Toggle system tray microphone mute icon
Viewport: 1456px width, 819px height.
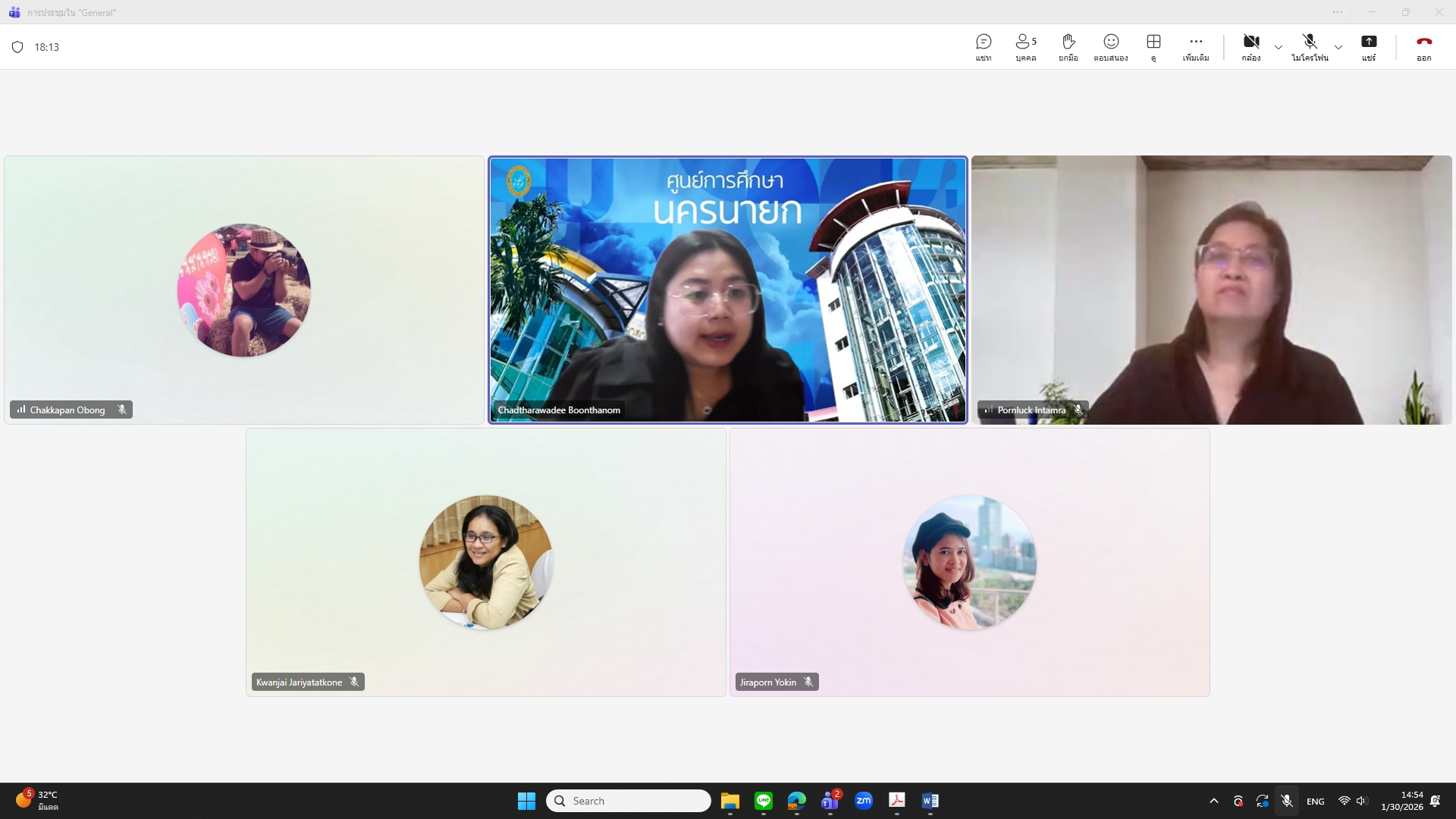click(1287, 801)
